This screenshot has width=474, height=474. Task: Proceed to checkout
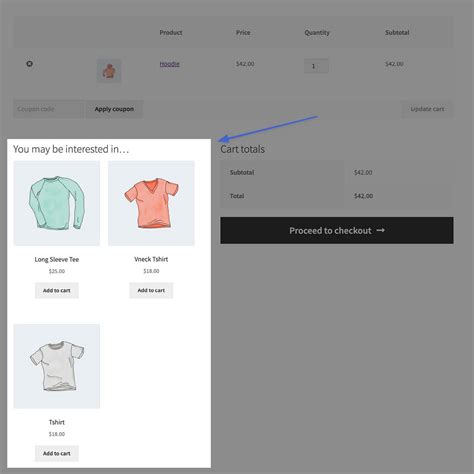337,230
